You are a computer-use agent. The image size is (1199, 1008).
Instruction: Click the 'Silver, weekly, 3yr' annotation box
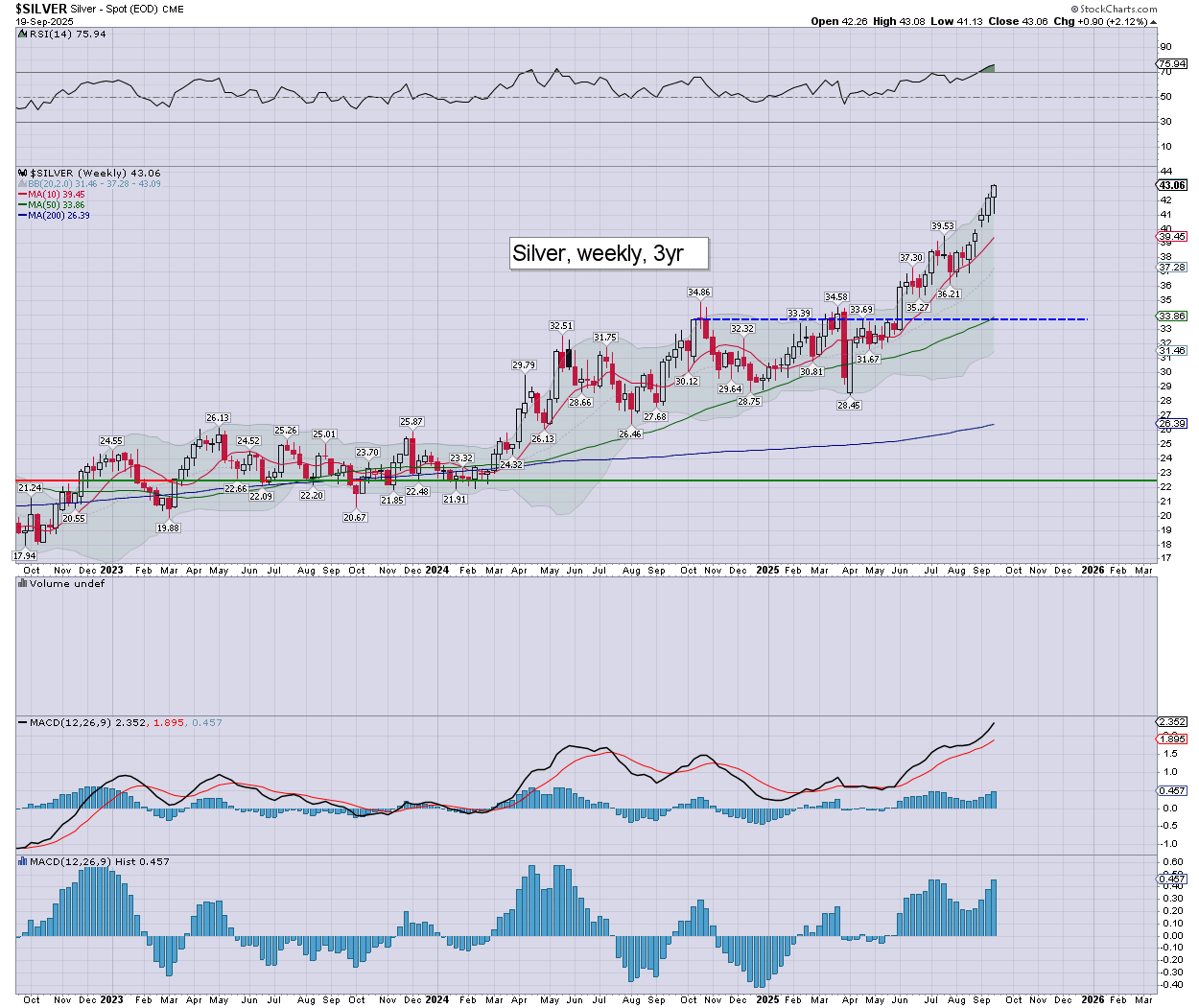(x=609, y=253)
